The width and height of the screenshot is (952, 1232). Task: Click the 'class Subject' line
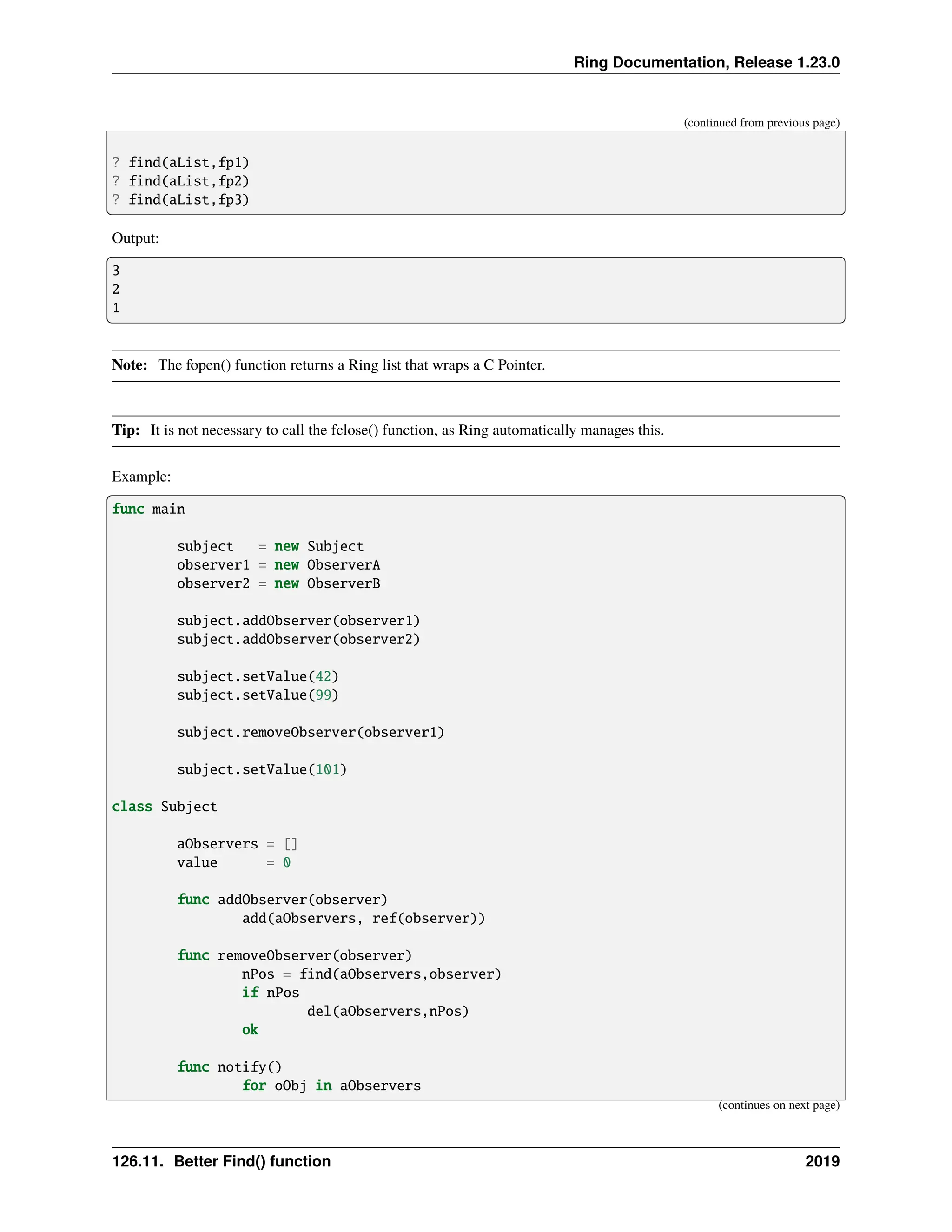165,807
